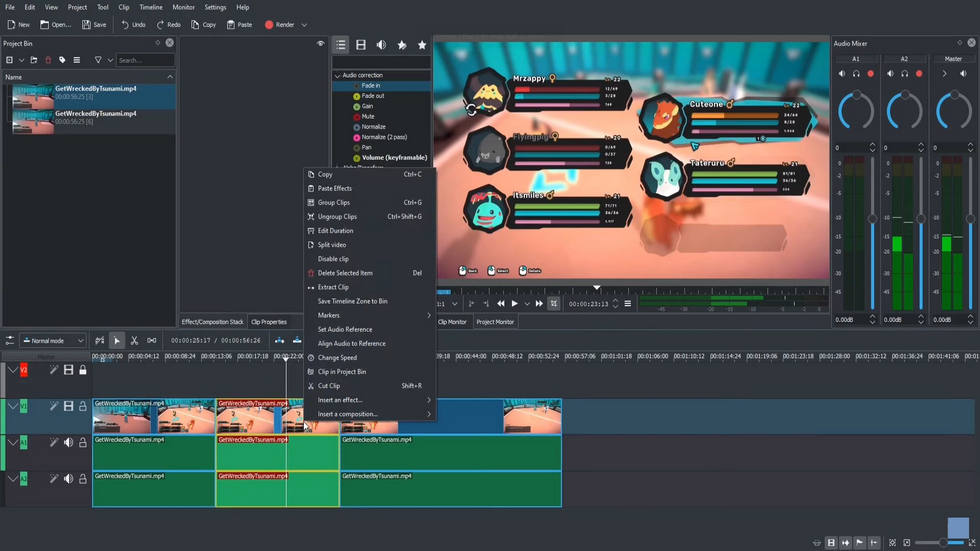This screenshot has height=551, width=980.
Task: Show favorite effects with the star icon
Action: pyautogui.click(x=422, y=45)
